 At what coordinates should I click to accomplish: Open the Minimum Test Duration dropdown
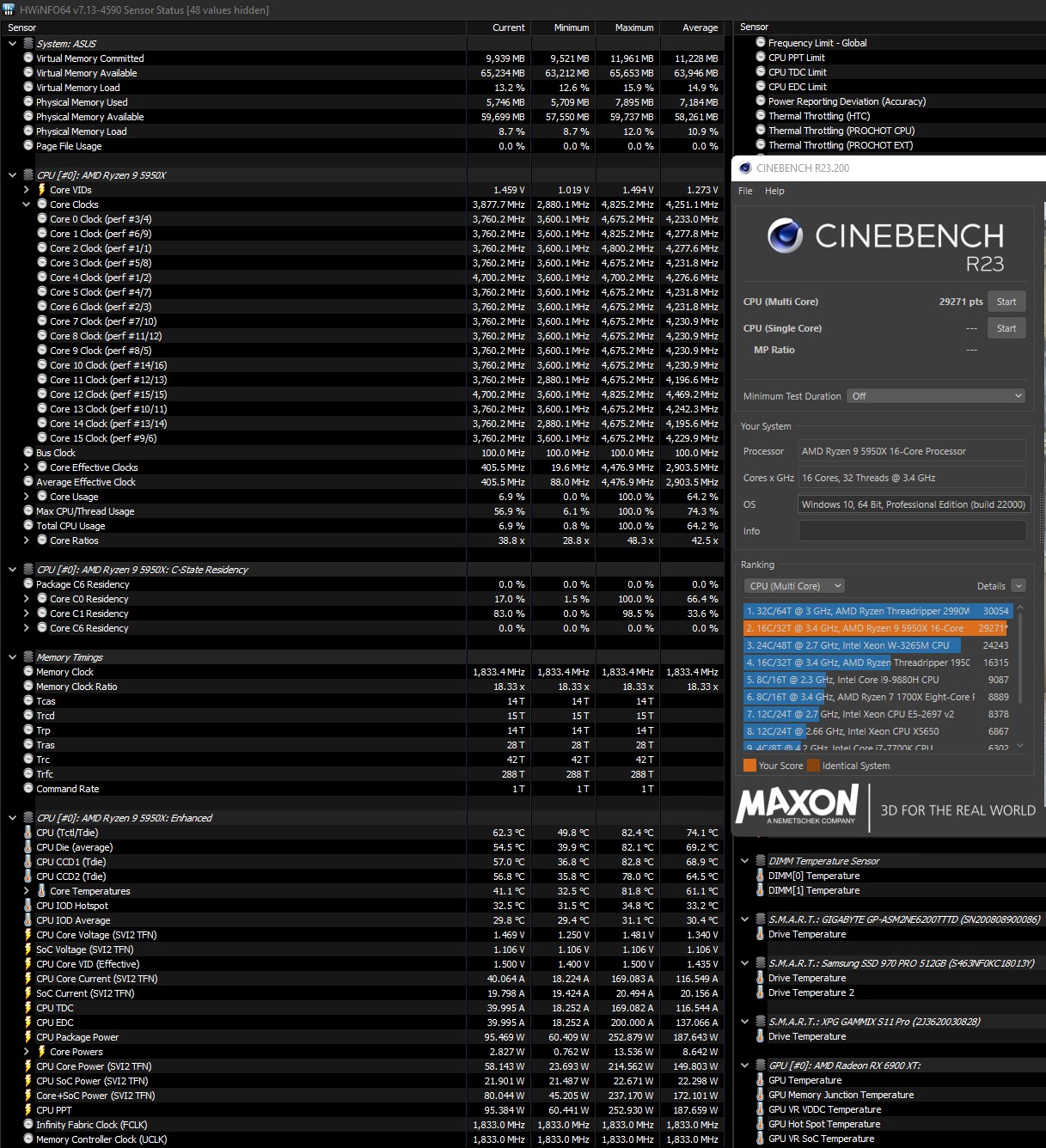937,396
